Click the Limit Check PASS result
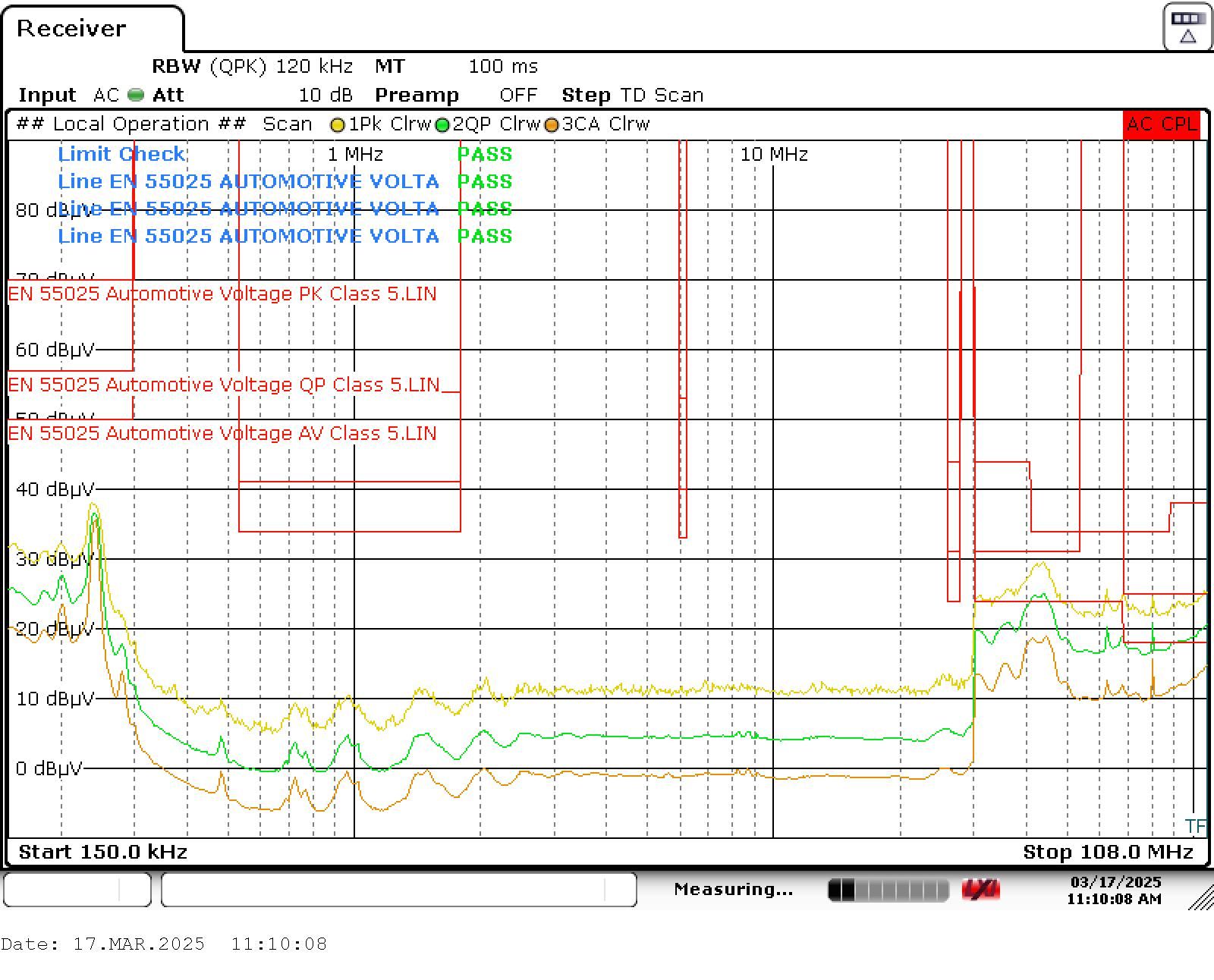This screenshot has width=1214, height=980. 484,154
